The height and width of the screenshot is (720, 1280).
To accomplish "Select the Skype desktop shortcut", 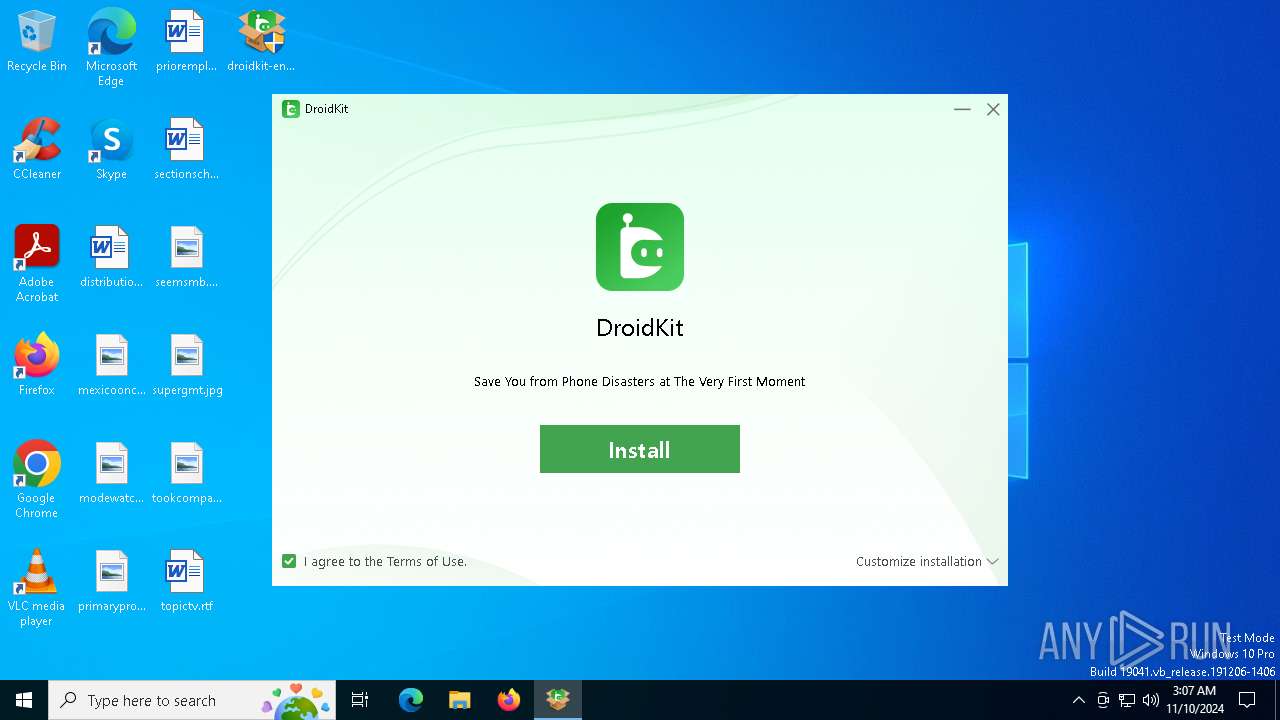I will tap(111, 150).
